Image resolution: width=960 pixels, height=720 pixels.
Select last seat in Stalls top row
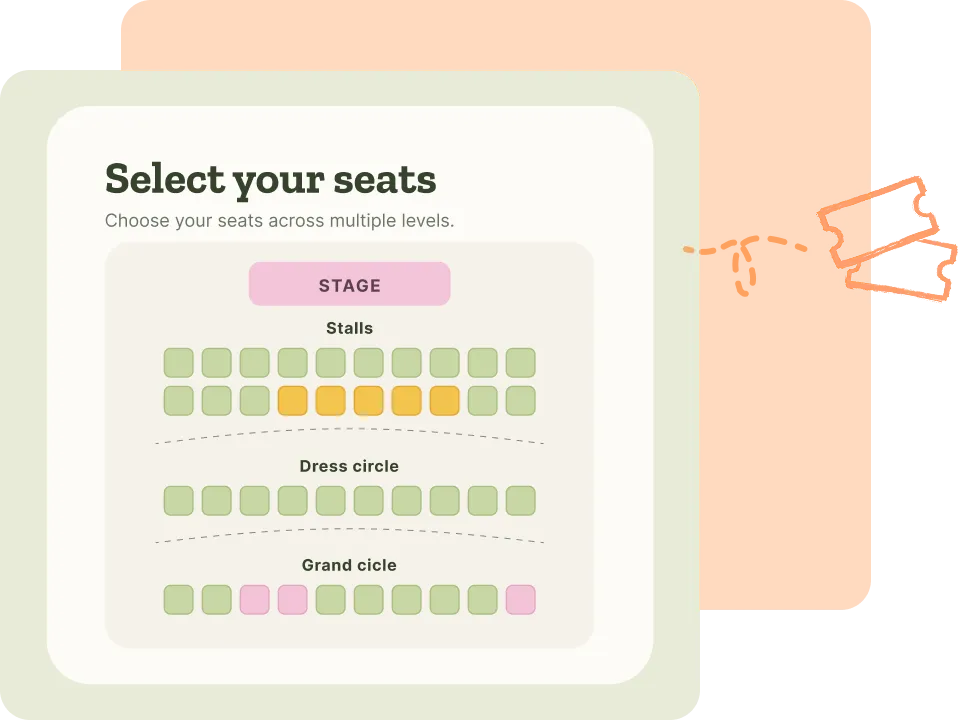pos(520,362)
